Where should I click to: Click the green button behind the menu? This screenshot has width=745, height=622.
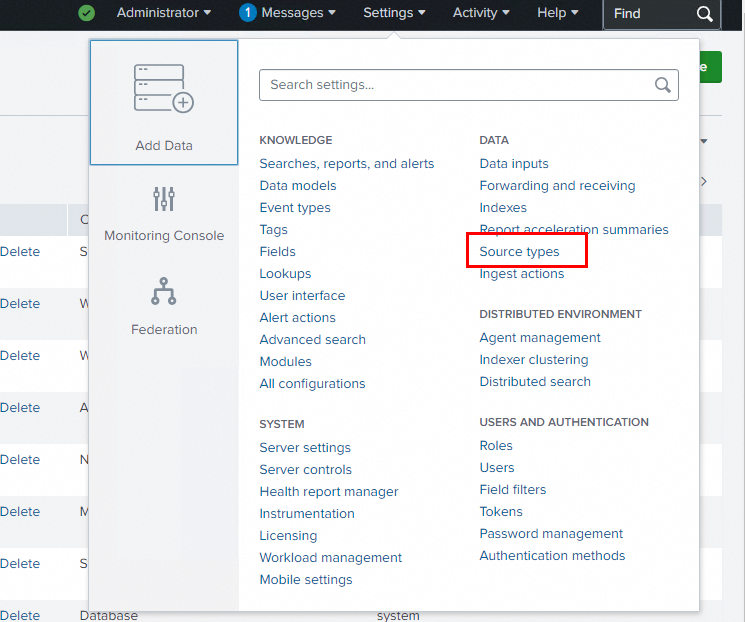710,67
